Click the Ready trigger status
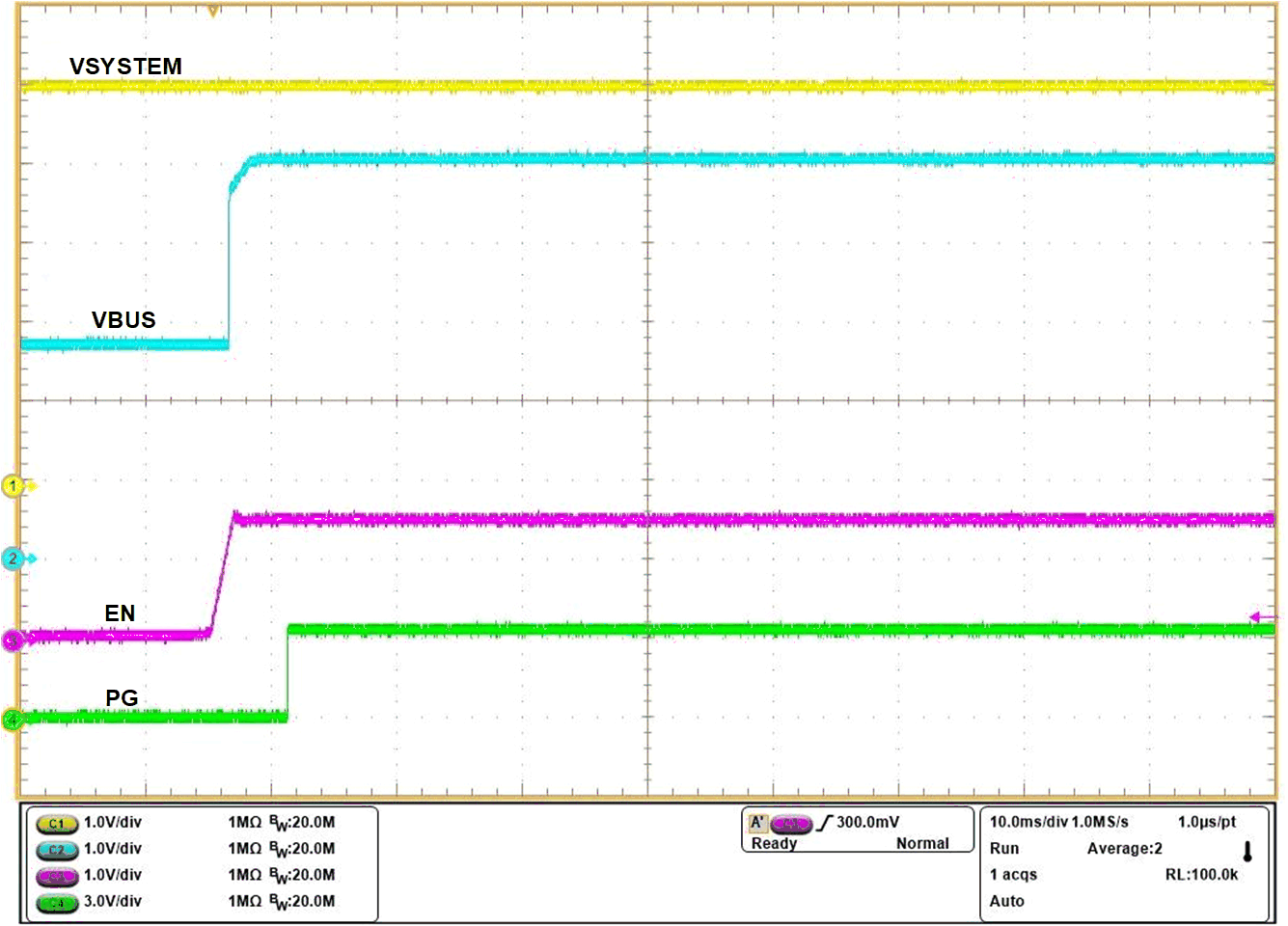The height and width of the screenshot is (926, 1288). tap(774, 843)
